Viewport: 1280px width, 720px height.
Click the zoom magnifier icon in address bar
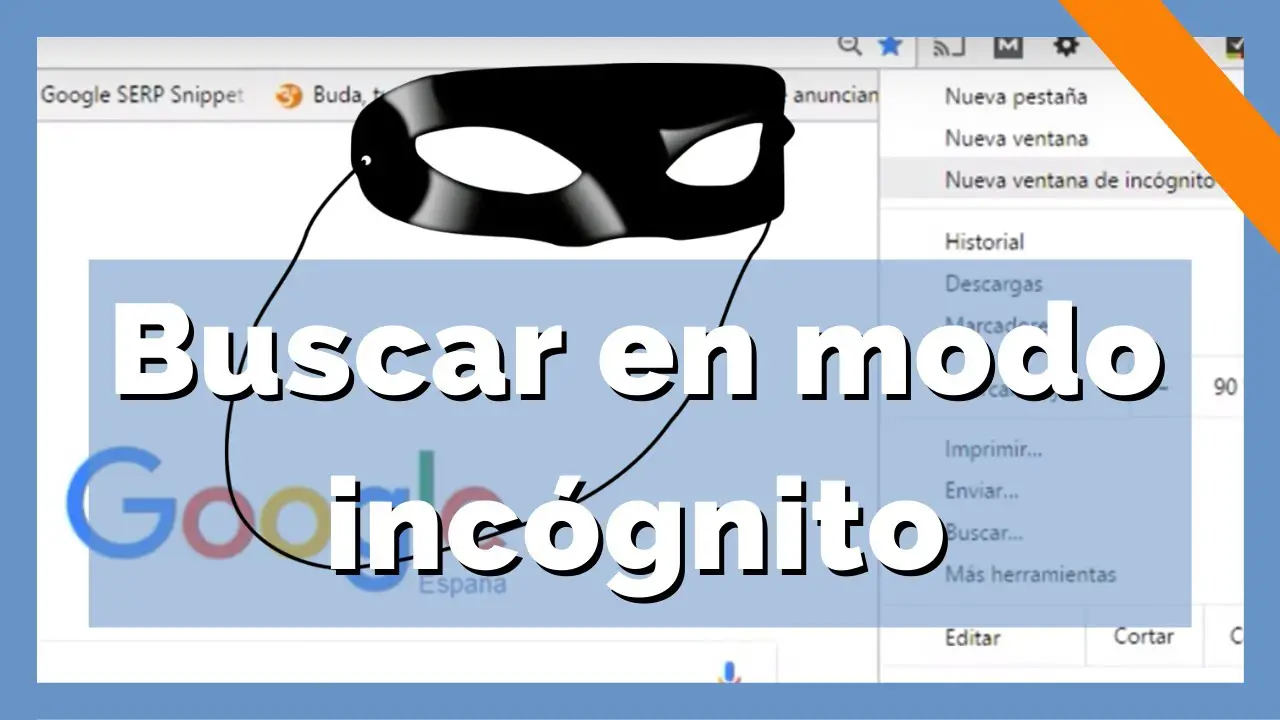coord(851,45)
